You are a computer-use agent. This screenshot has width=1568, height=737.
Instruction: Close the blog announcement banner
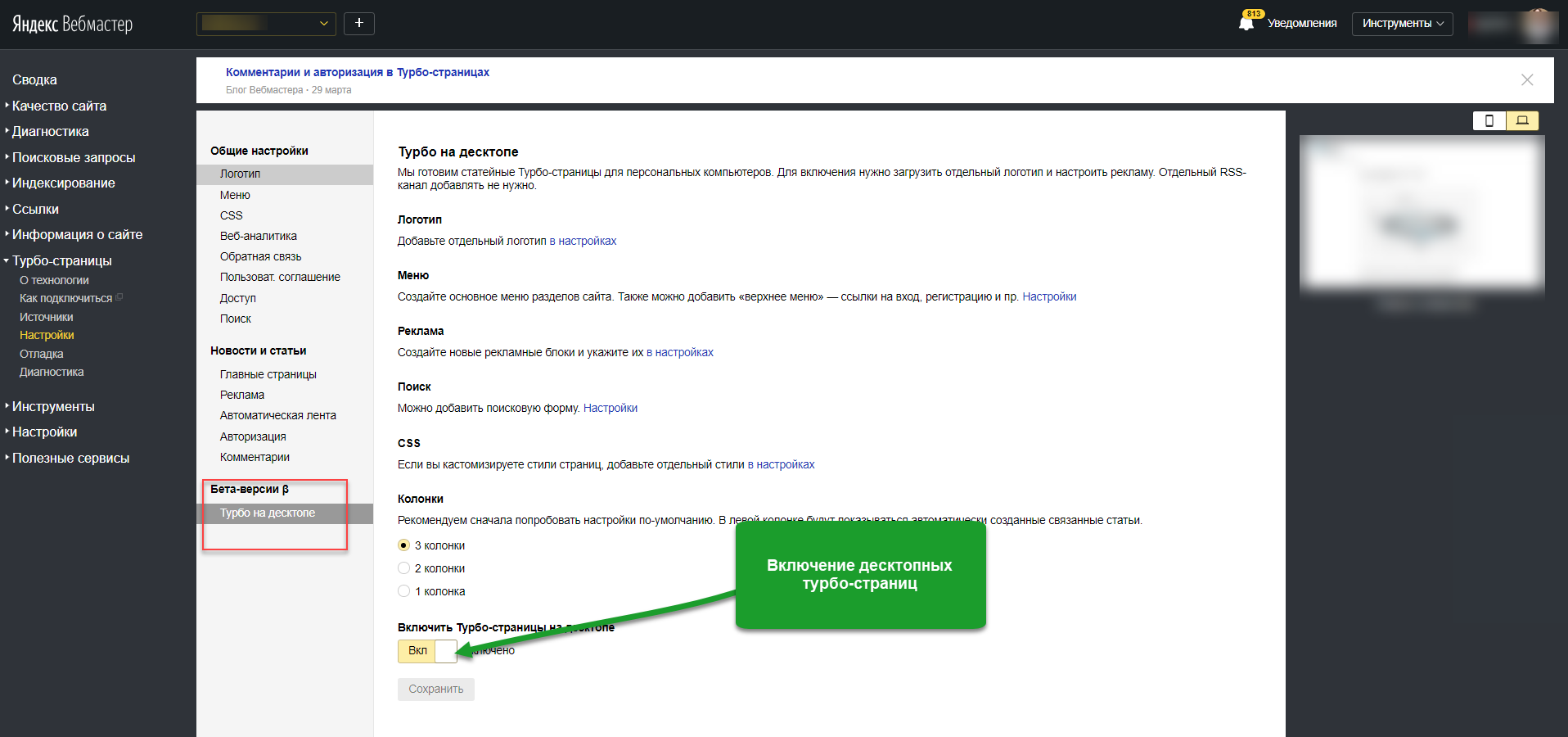pos(1527,79)
